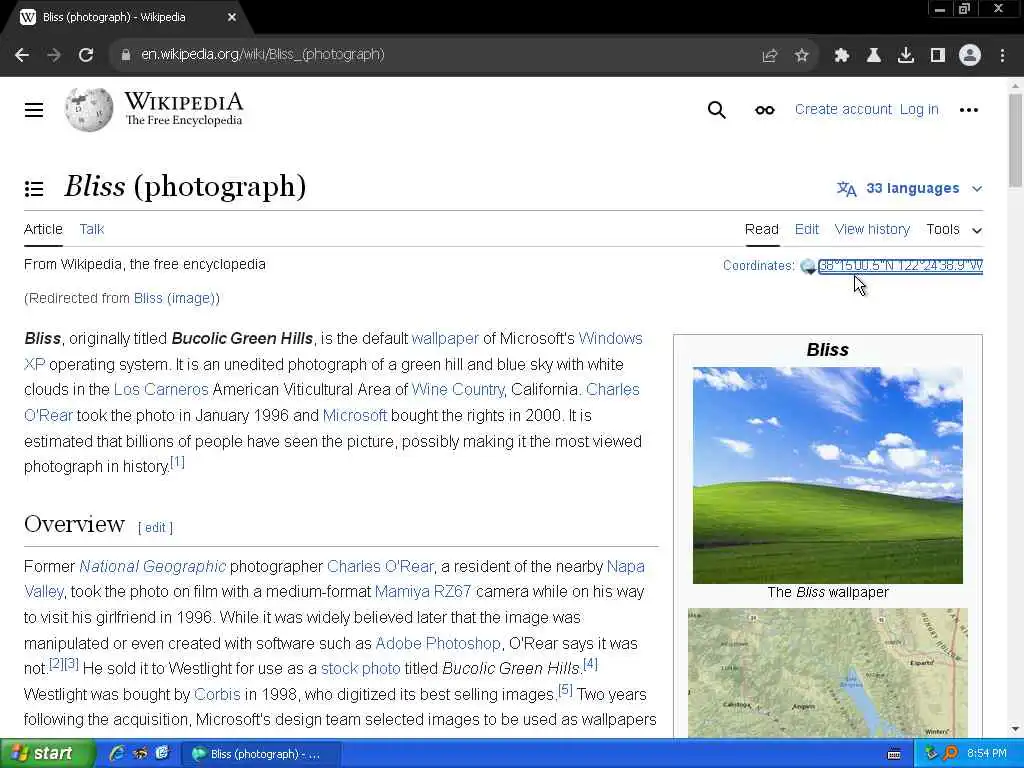The height and width of the screenshot is (768, 1024).
Task: Open the Corbis link
Action: click(217, 694)
